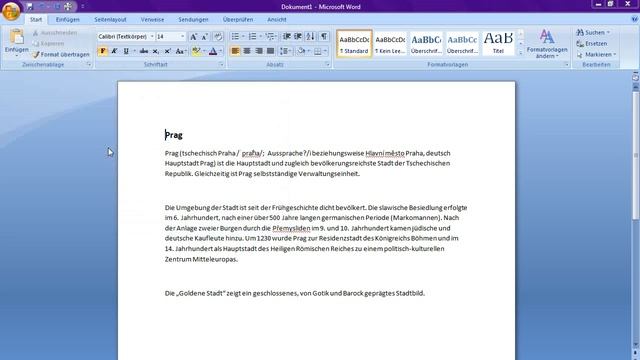This screenshot has height=360, width=640.
Task: Apply Titel style
Action: 498,44
